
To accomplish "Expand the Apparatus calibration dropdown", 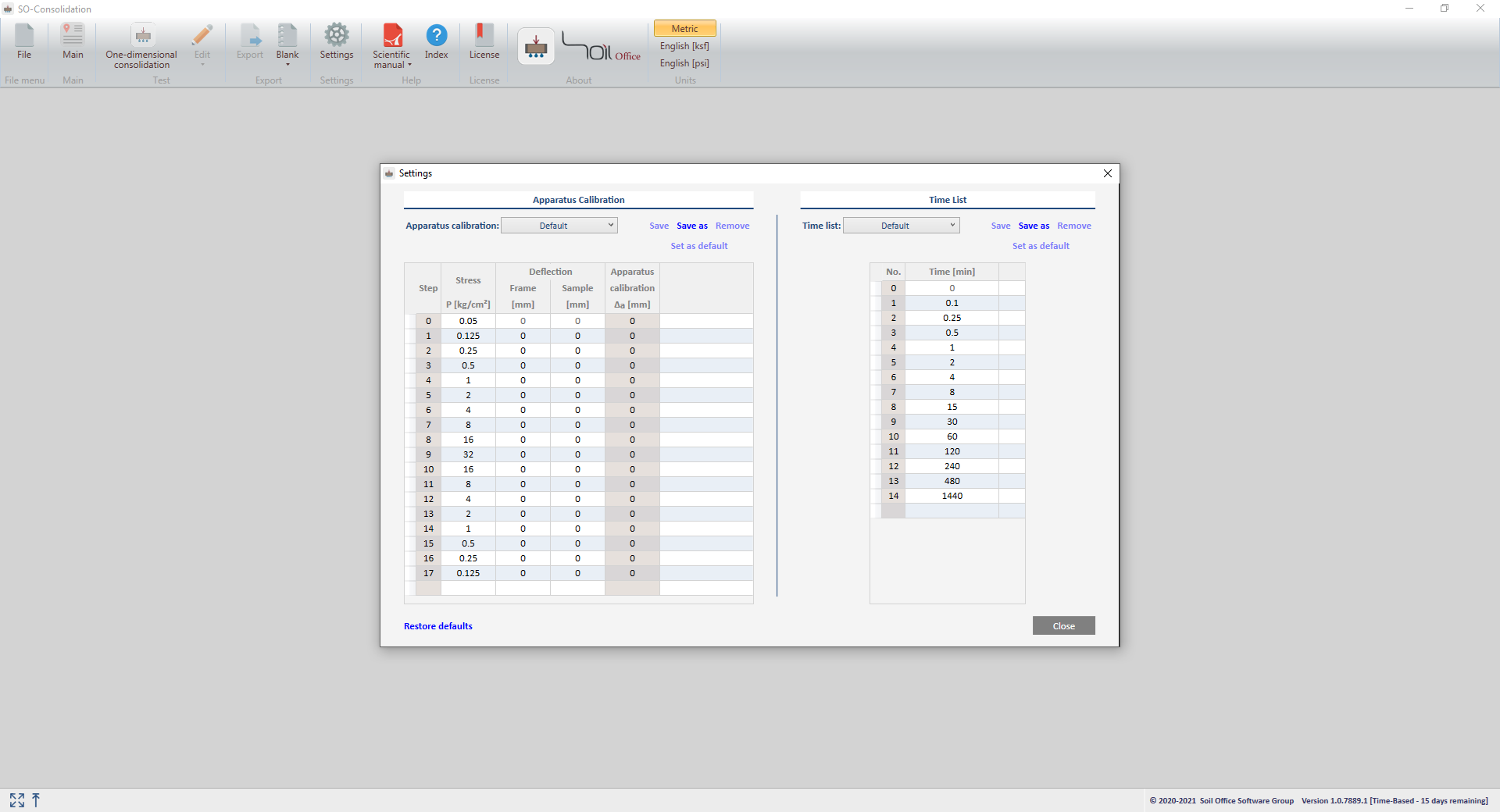I will click(x=559, y=226).
